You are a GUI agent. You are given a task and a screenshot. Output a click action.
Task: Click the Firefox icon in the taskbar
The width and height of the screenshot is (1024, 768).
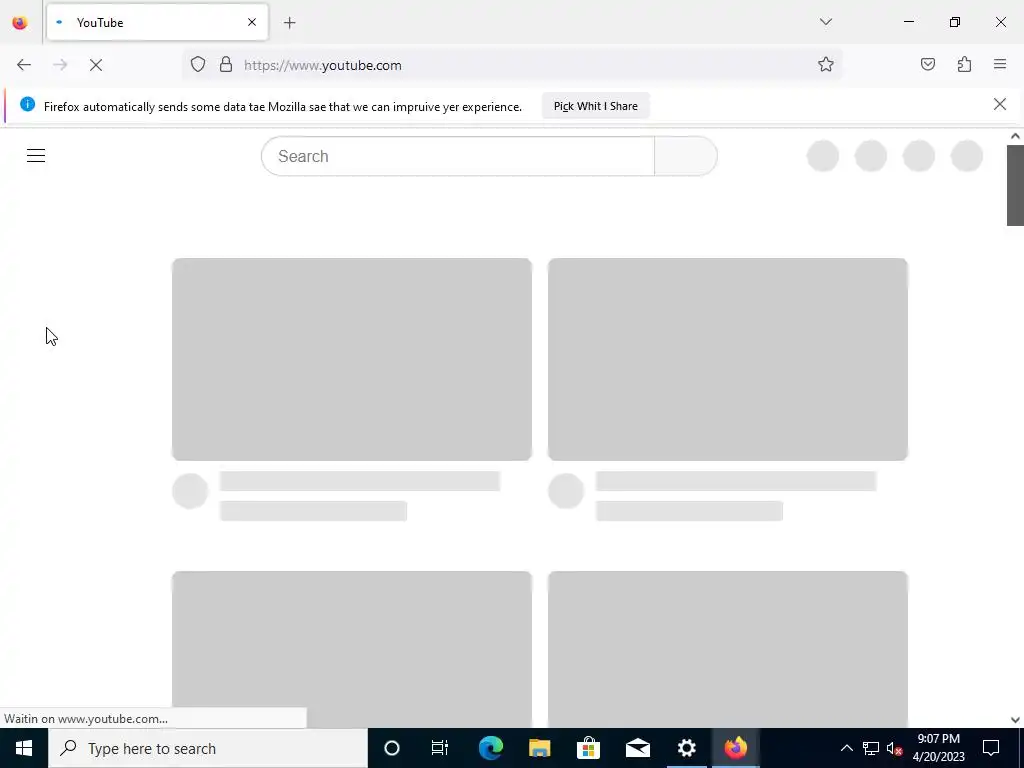pos(735,748)
